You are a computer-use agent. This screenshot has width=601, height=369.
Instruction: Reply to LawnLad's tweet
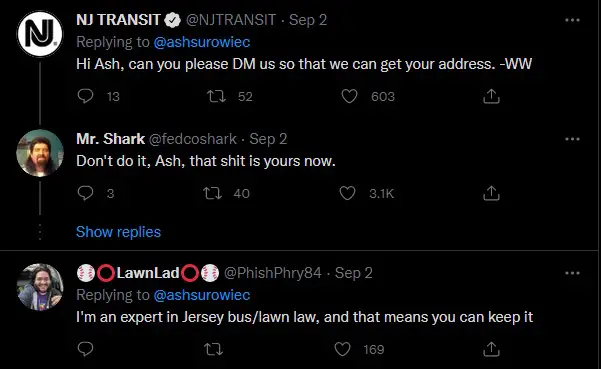pyautogui.click(x=85, y=349)
